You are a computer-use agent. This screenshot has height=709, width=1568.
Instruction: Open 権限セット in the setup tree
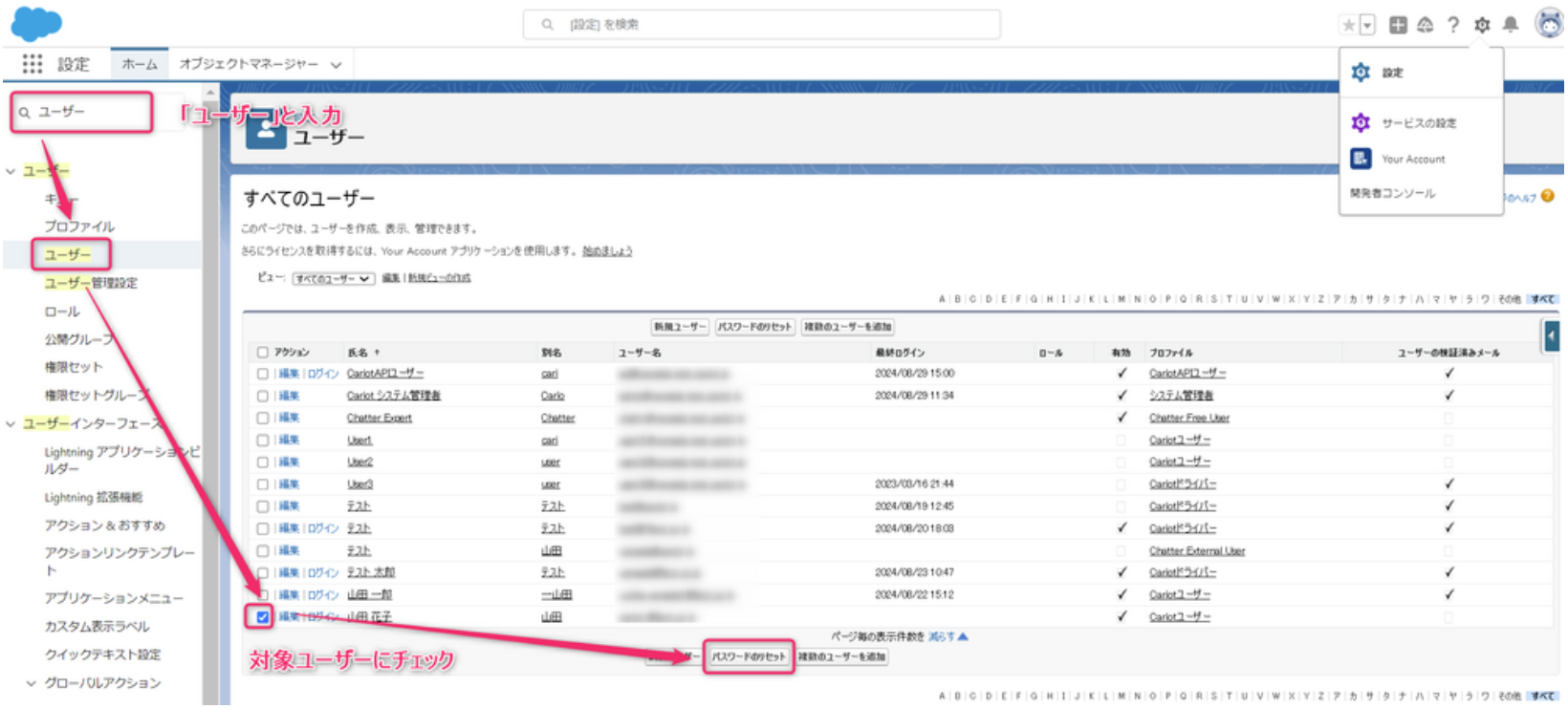(x=73, y=368)
